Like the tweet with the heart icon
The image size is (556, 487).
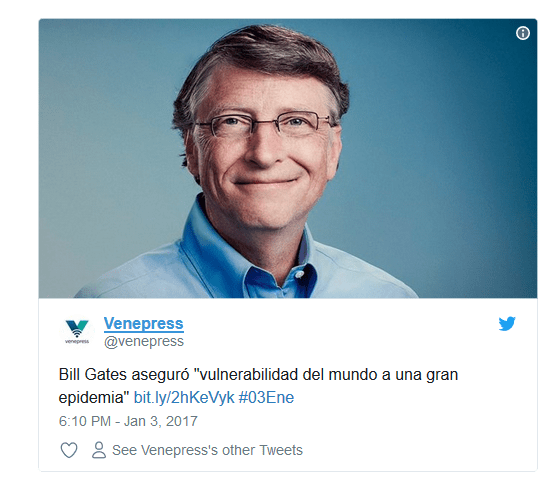point(69,450)
